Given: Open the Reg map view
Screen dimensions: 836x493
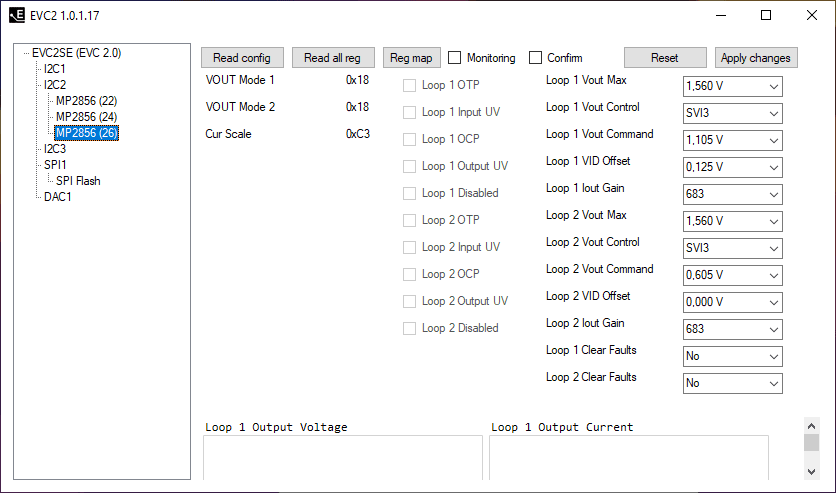Looking at the screenshot, I should click(x=411, y=58).
